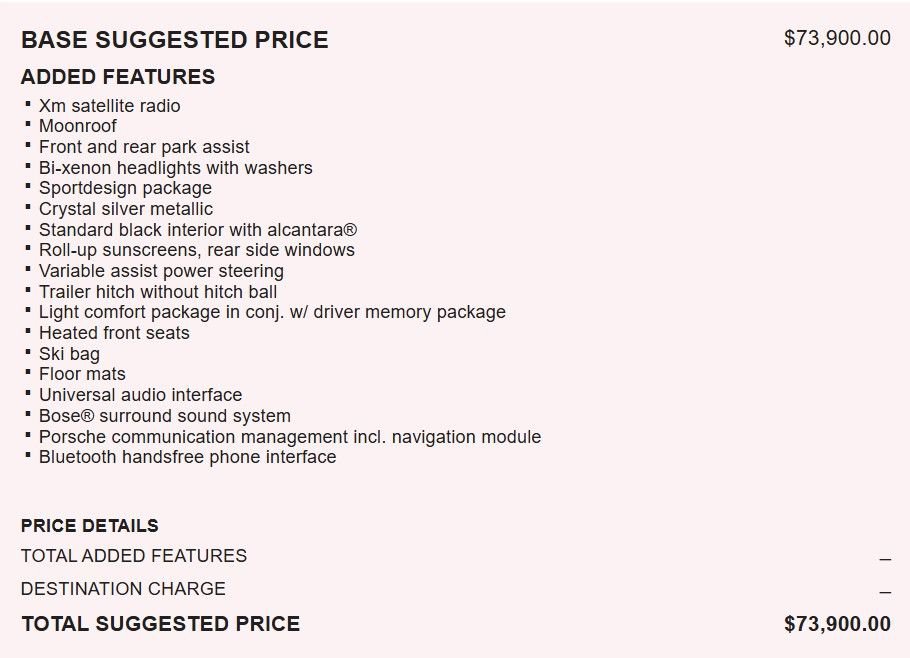Viewport: 910px width, 658px height.
Task: Select Variable assist power steering
Action: tap(161, 271)
